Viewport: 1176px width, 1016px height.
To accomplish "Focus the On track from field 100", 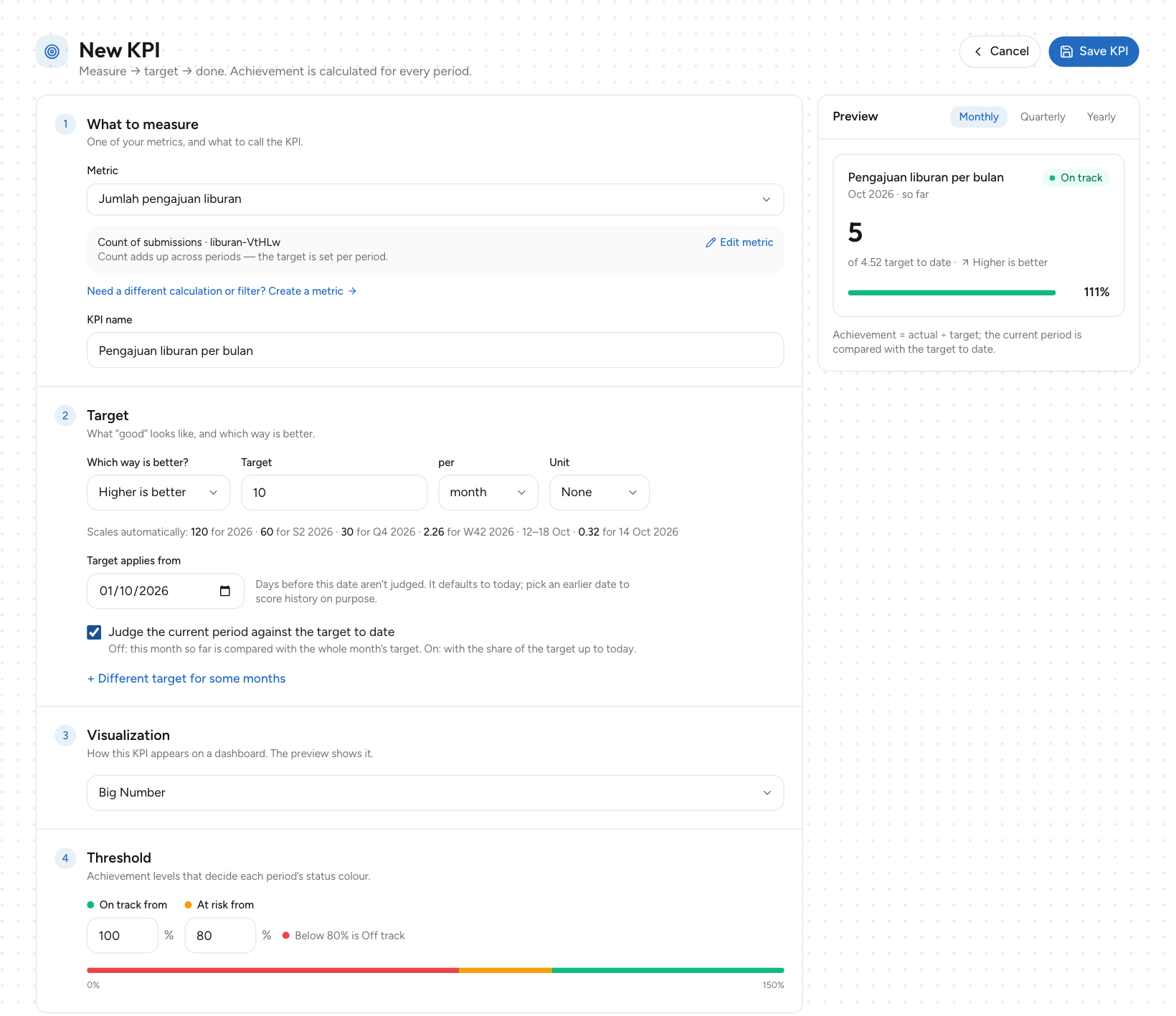I will pos(123,936).
